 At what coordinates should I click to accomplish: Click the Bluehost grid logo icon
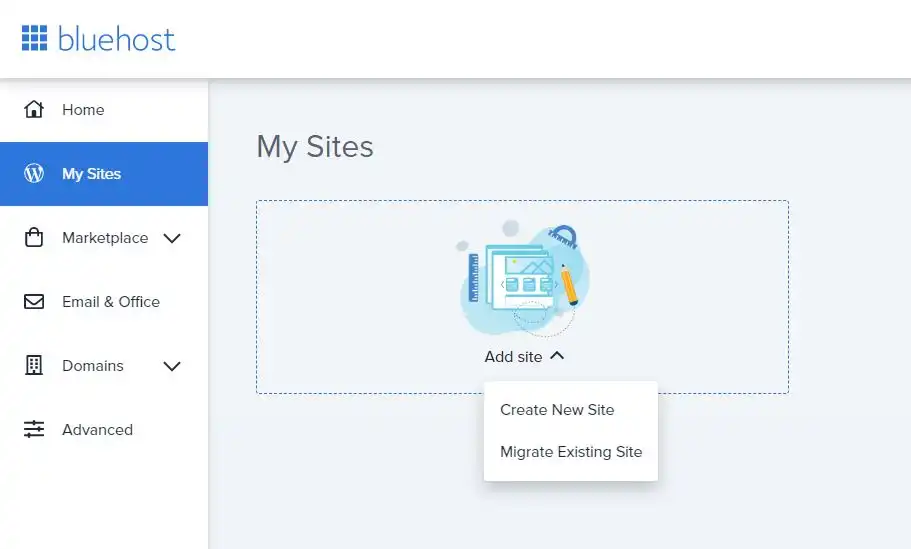pyautogui.click(x=34, y=38)
